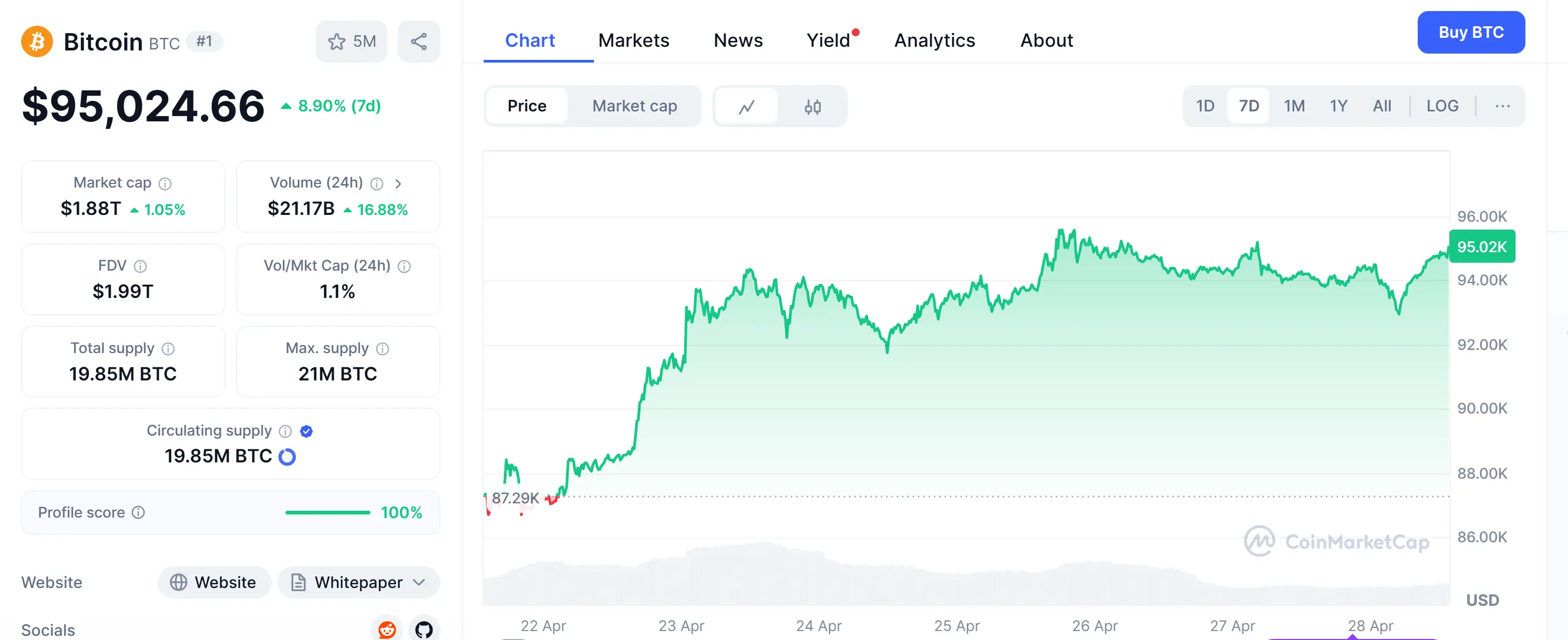Open the GitHub social icon
This screenshot has width=1568, height=640.
424,628
